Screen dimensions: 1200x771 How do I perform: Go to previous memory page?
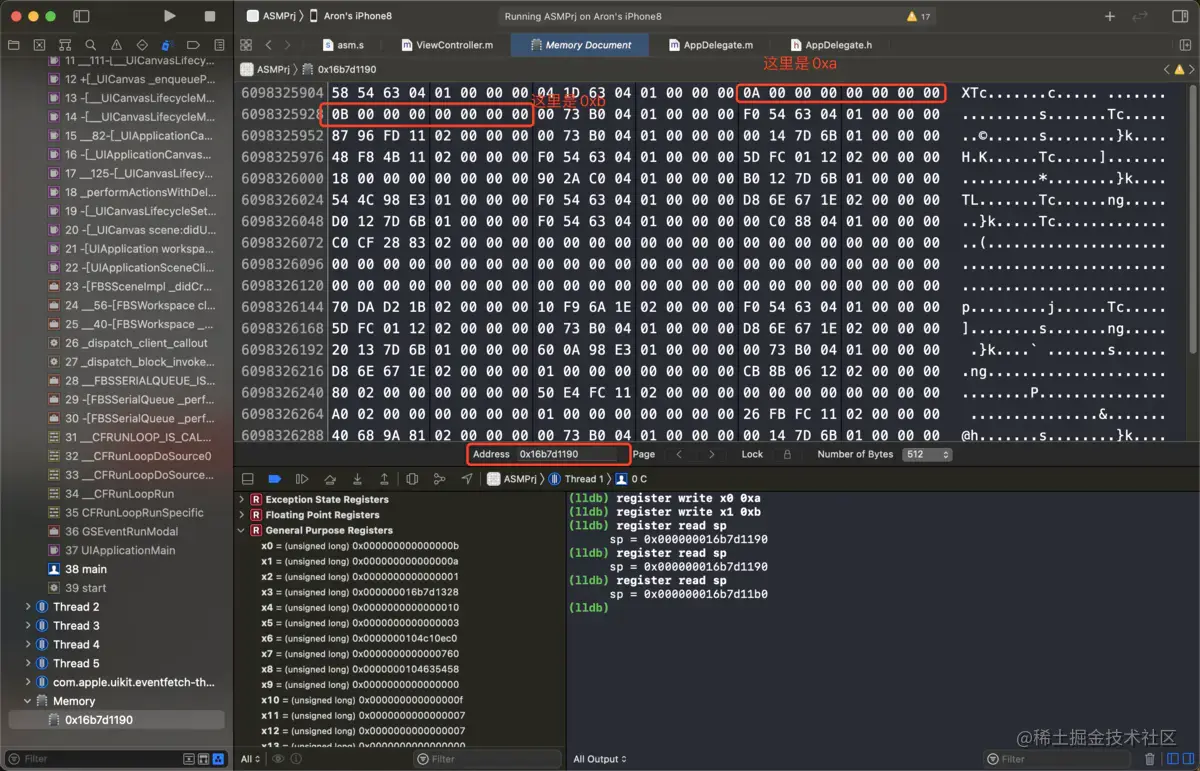click(679, 454)
